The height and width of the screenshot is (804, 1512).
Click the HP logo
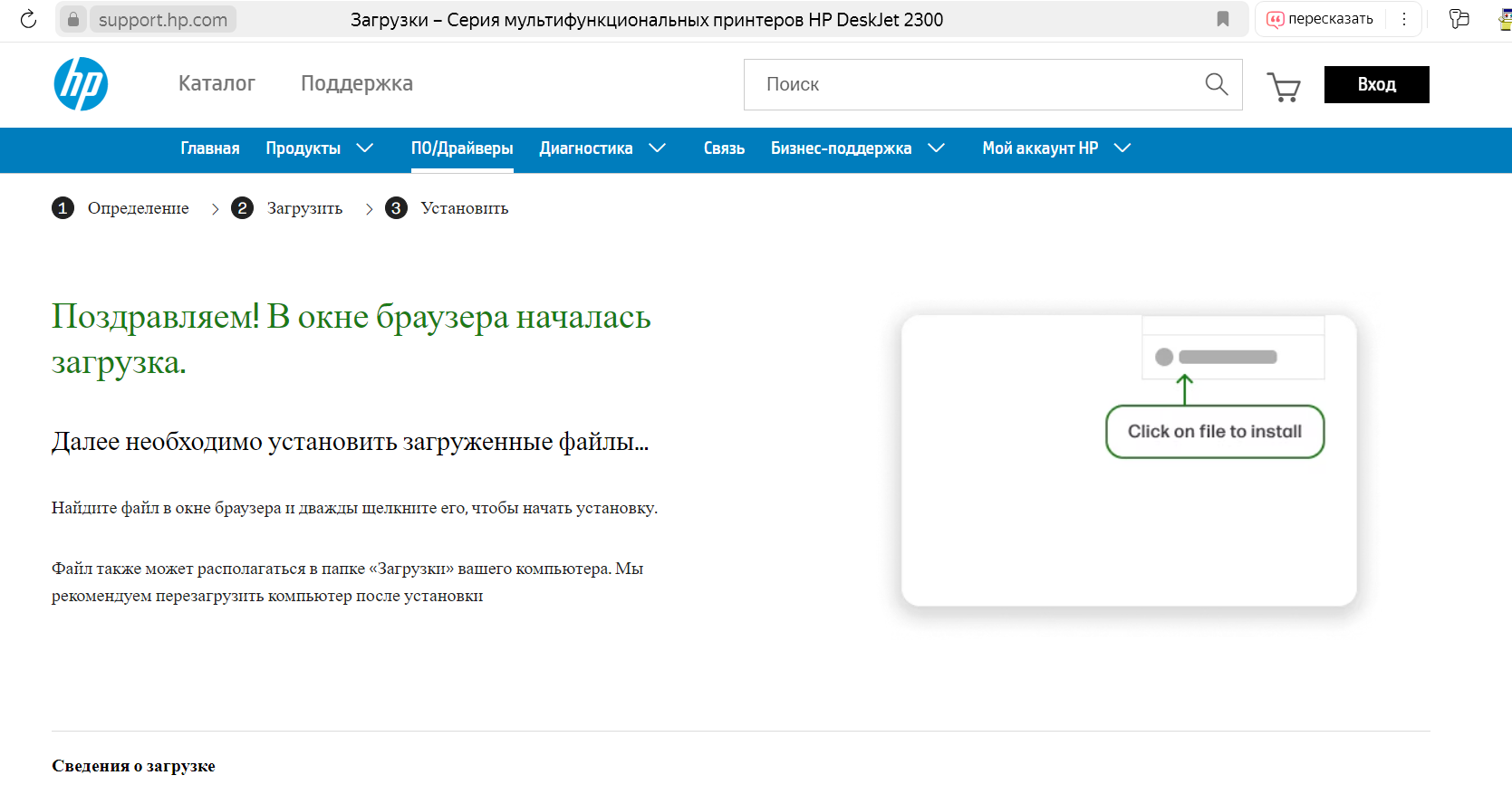[x=81, y=84]
